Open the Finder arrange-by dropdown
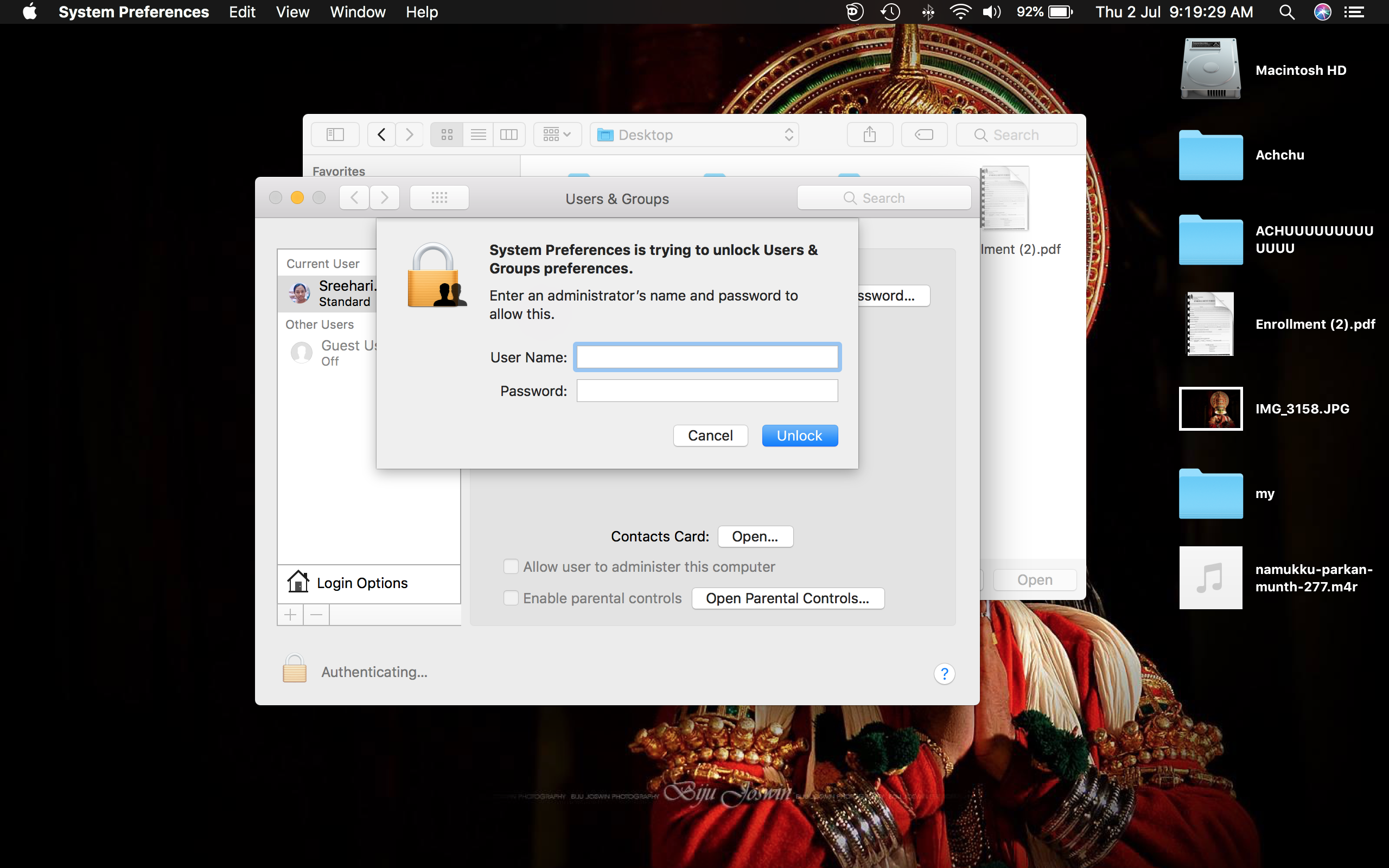Image resolution: width=1389 pixels, height=868 pixels. [x=557, y=135]
